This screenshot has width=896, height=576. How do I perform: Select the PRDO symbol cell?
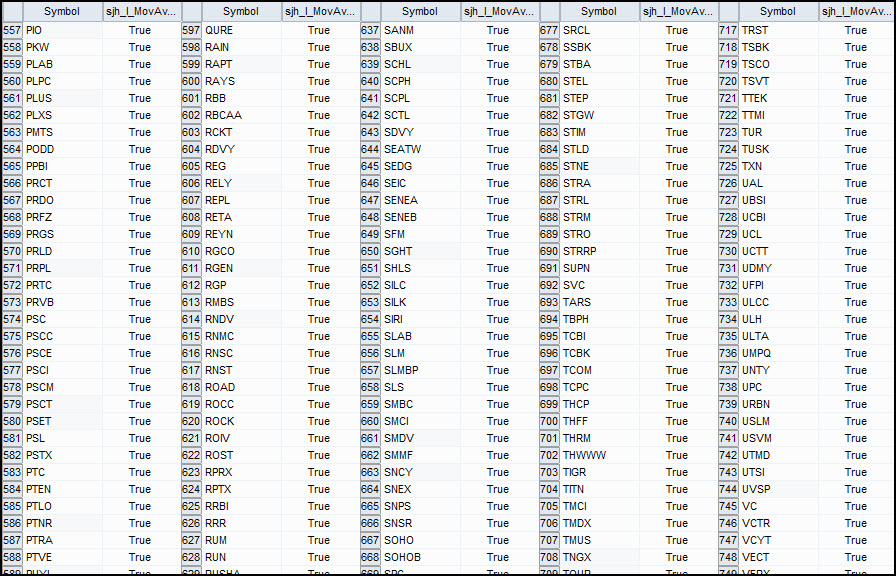(62, 200)
